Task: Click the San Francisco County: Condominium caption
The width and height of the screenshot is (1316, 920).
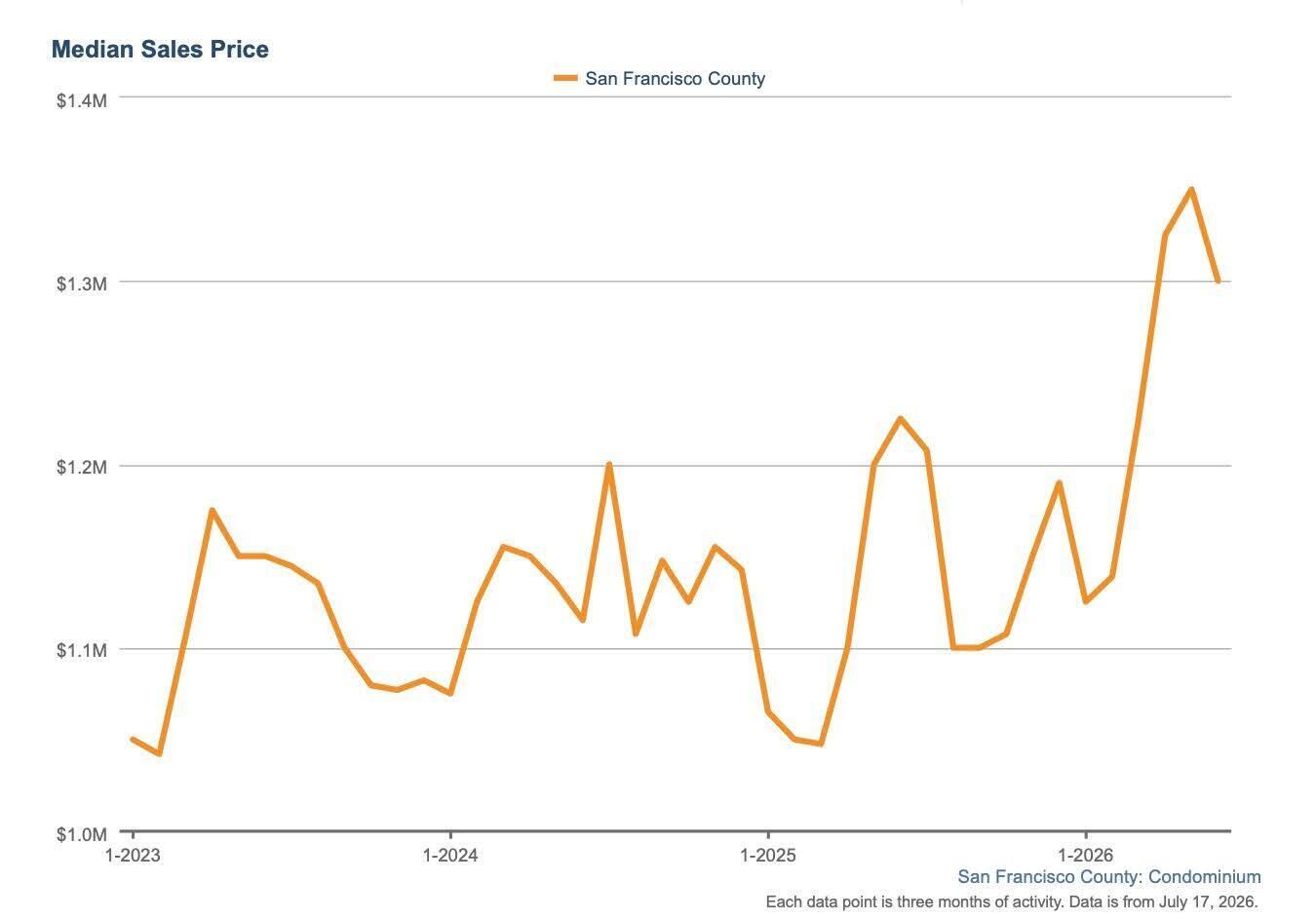Action: point(1109,877)
